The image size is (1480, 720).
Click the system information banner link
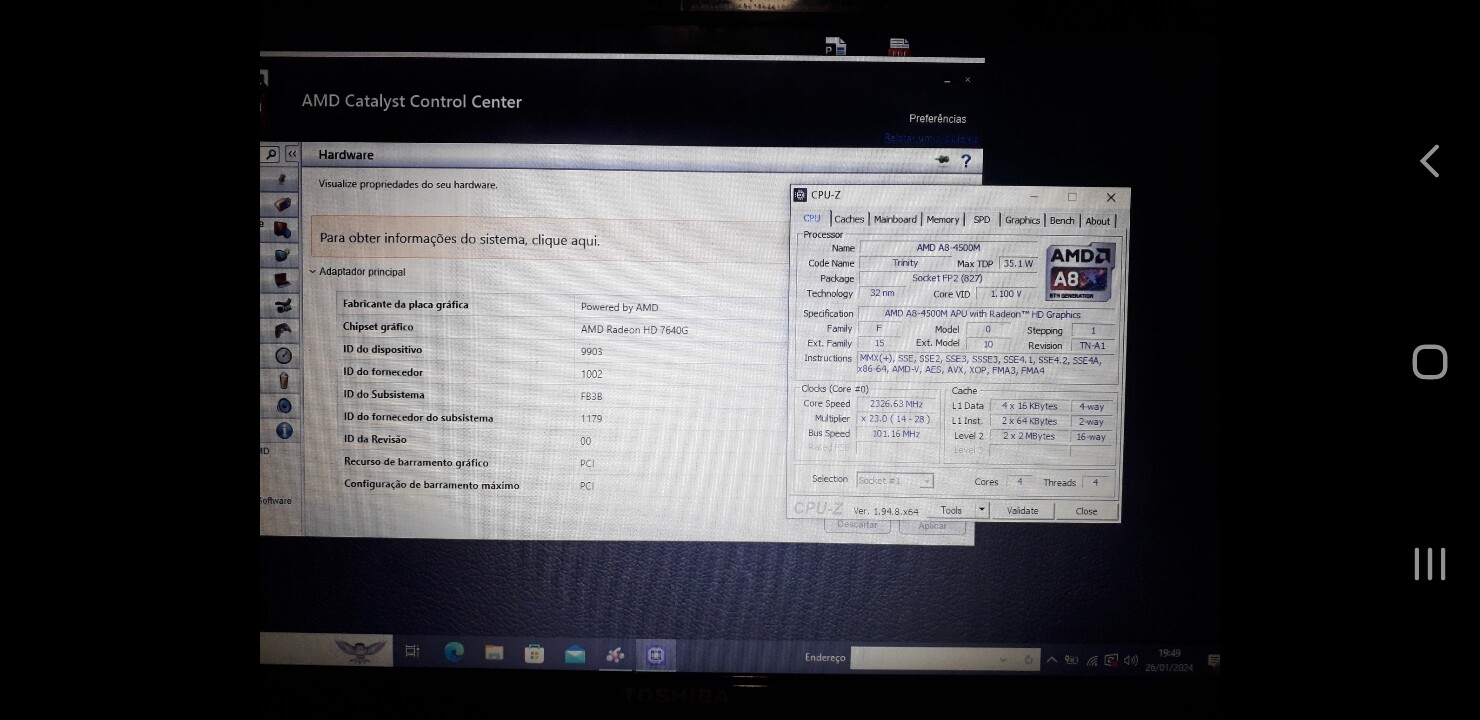coord(460,240)
